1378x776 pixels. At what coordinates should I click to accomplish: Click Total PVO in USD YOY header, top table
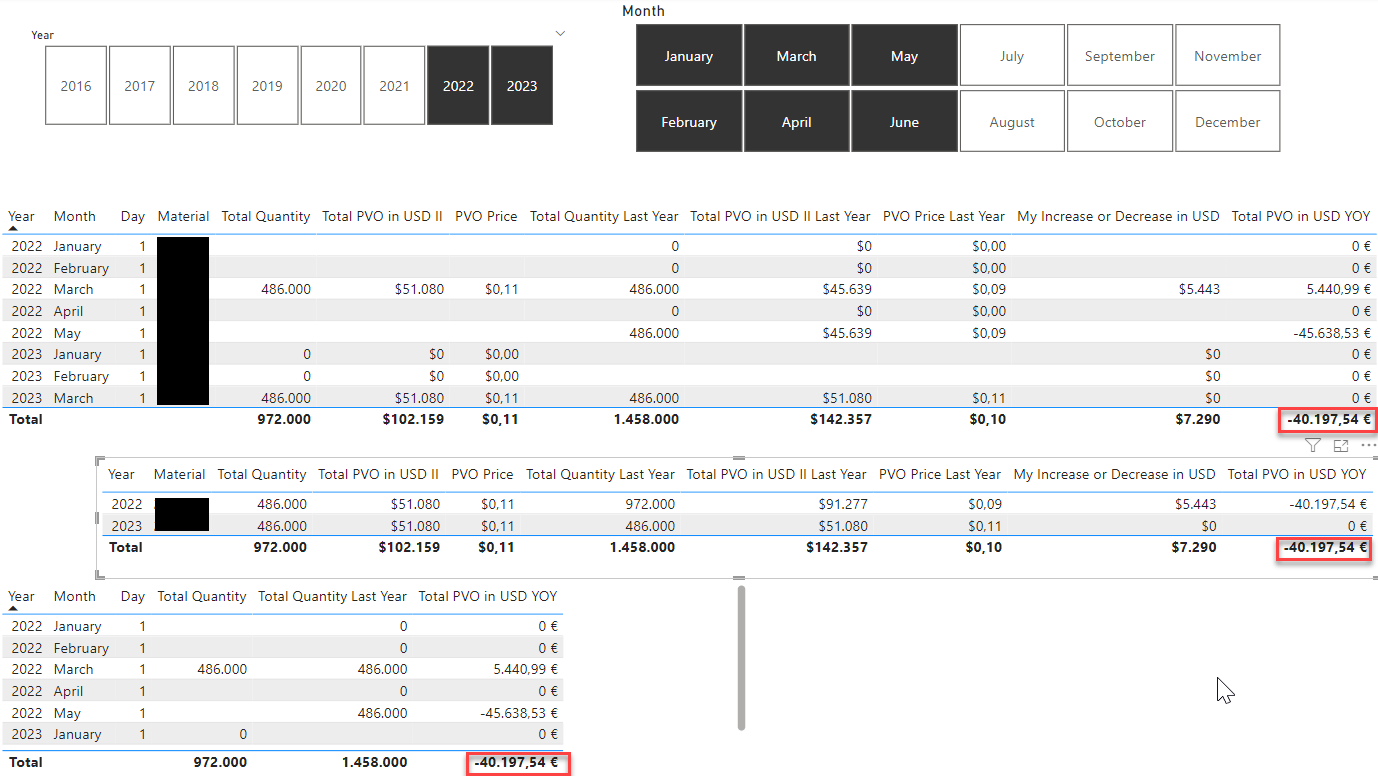coord(1300,216)
